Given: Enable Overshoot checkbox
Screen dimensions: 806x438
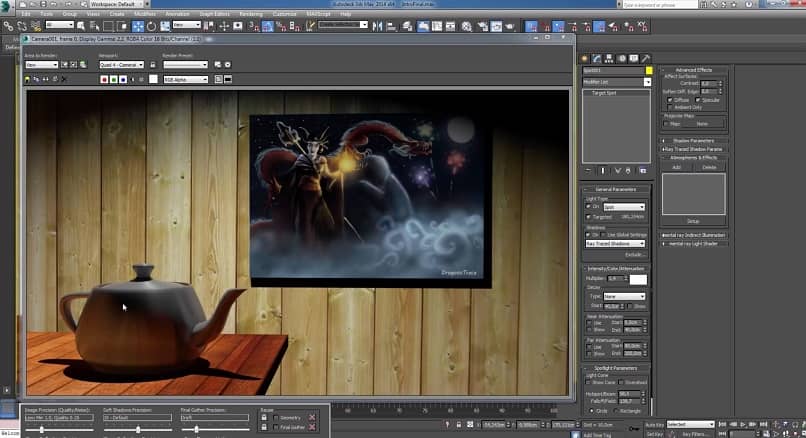Looking at the screenshot, I should pyautogui.click(x=621, y=382).
